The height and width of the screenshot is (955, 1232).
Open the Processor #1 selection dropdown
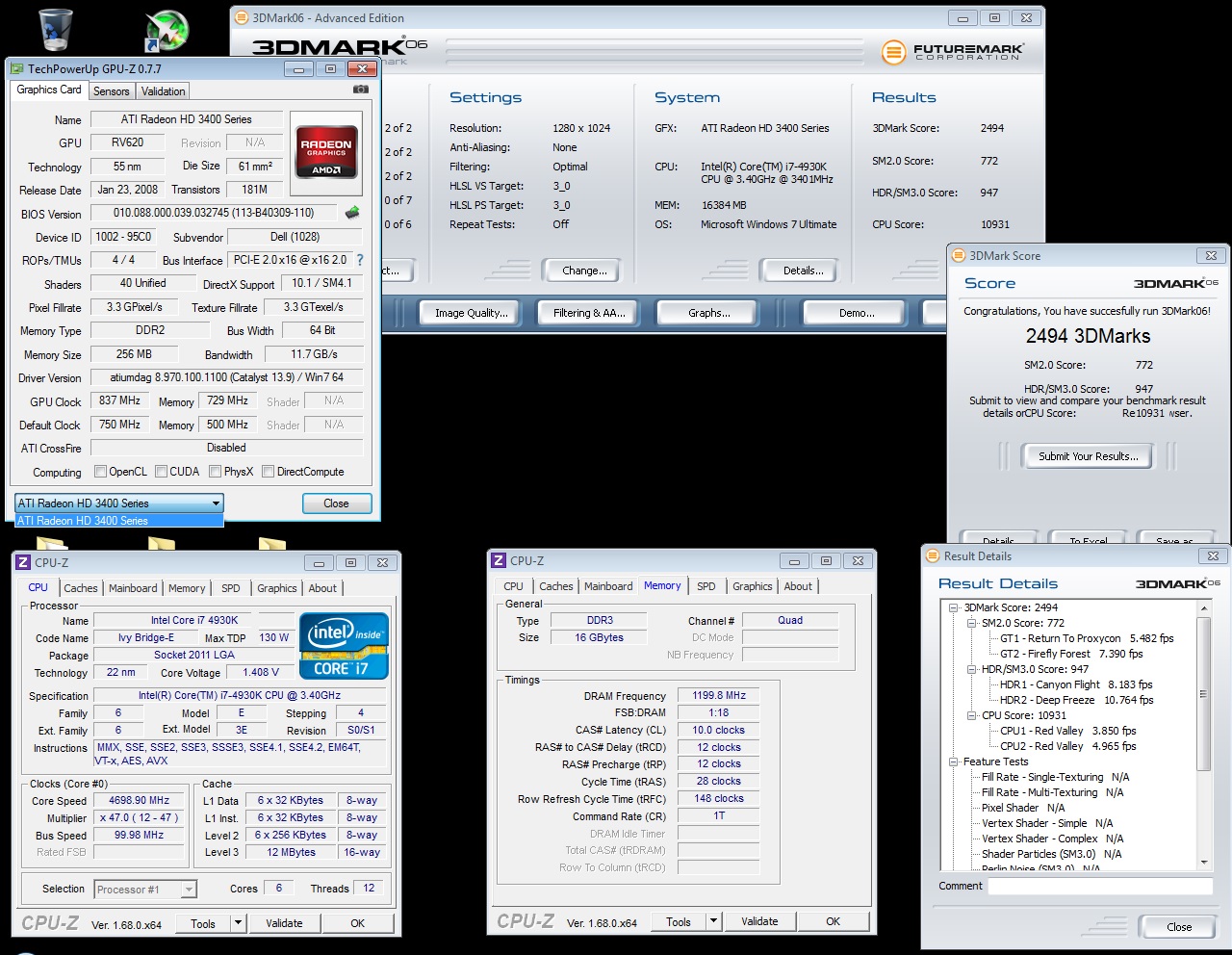(x=145, y=890)
